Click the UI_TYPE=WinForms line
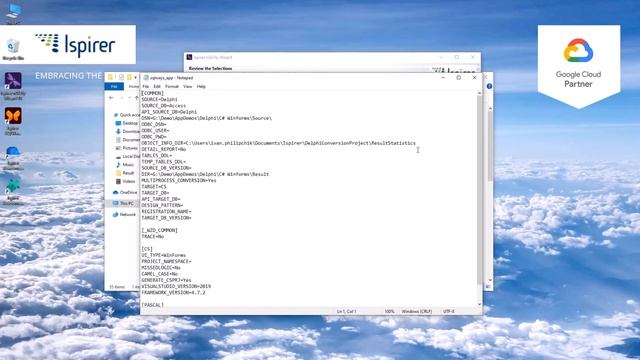Image resolution: width=640 pixels, height=360 pixels. click(163, 255)
